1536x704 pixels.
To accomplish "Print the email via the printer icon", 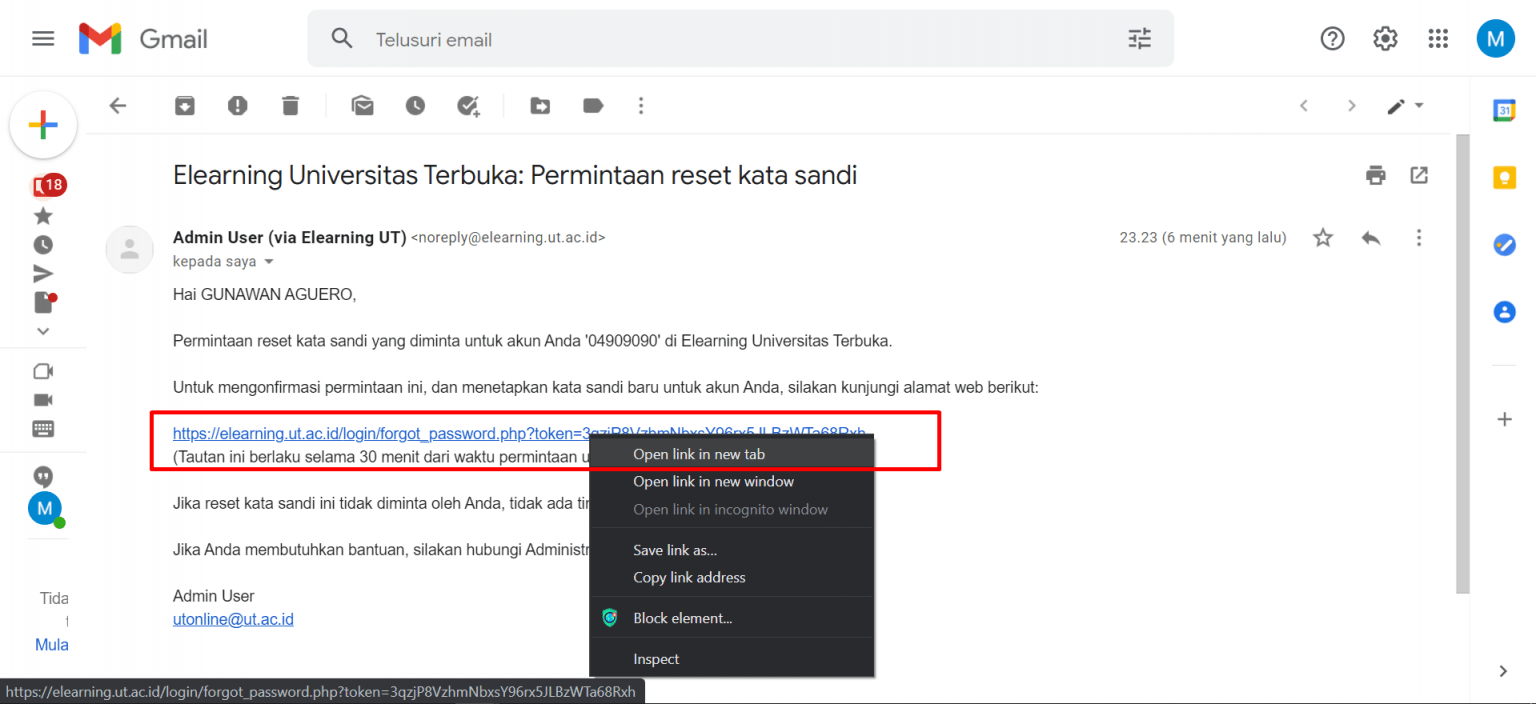I will (1376, 175).
